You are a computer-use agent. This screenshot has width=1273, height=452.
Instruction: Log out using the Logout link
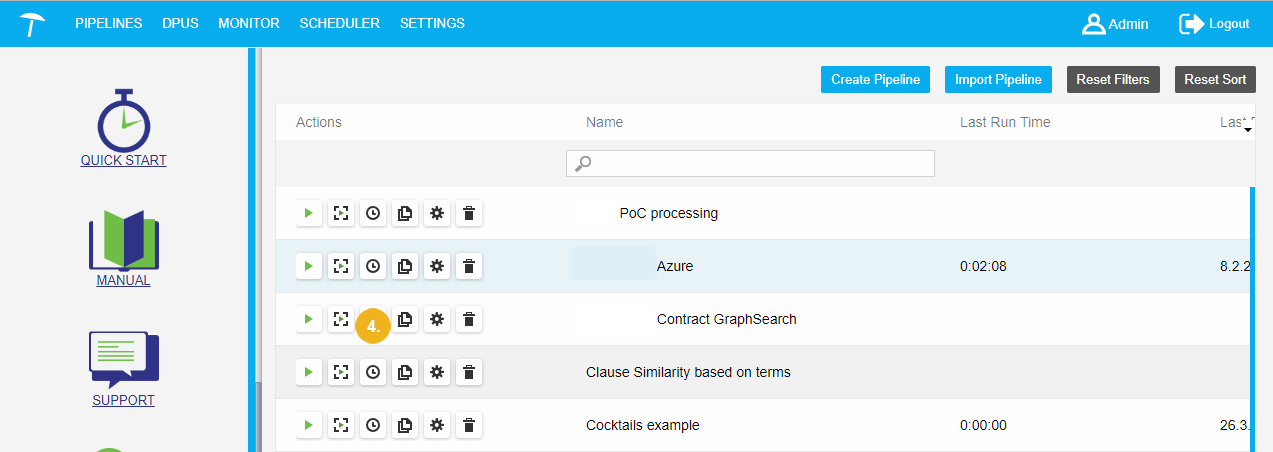coord(1215,23)
